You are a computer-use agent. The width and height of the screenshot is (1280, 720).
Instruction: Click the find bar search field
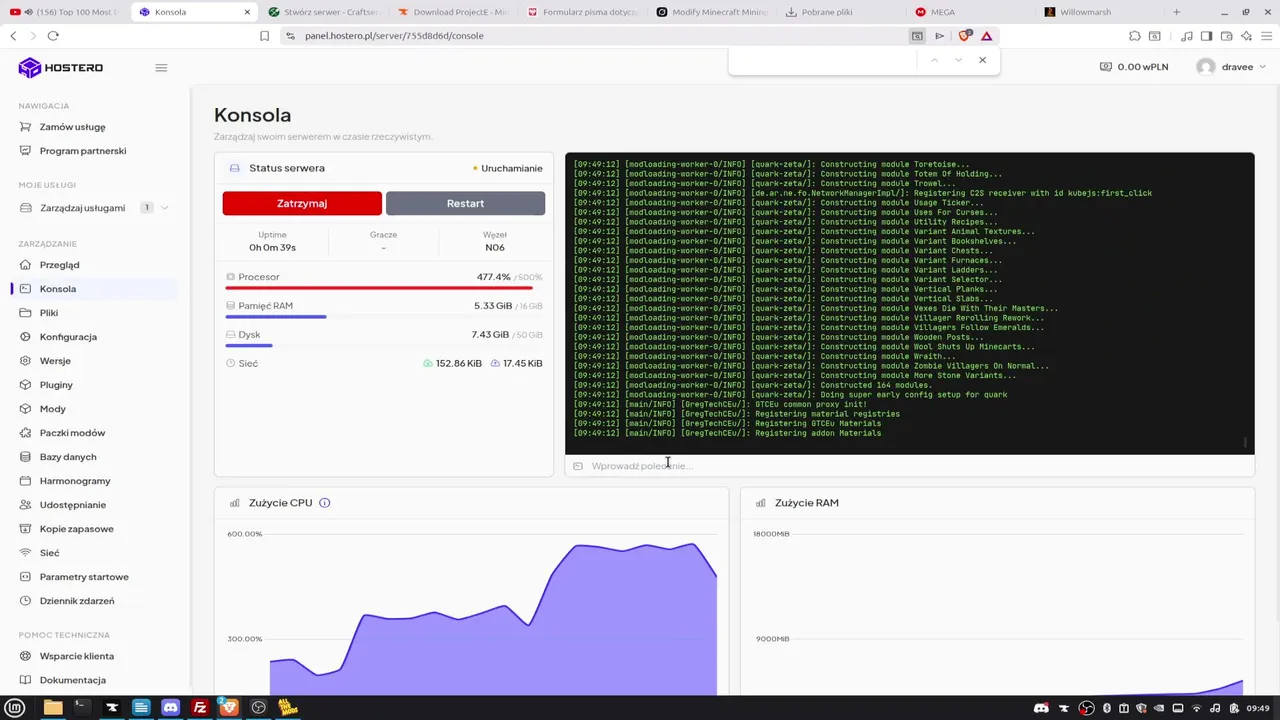(825, 60)
